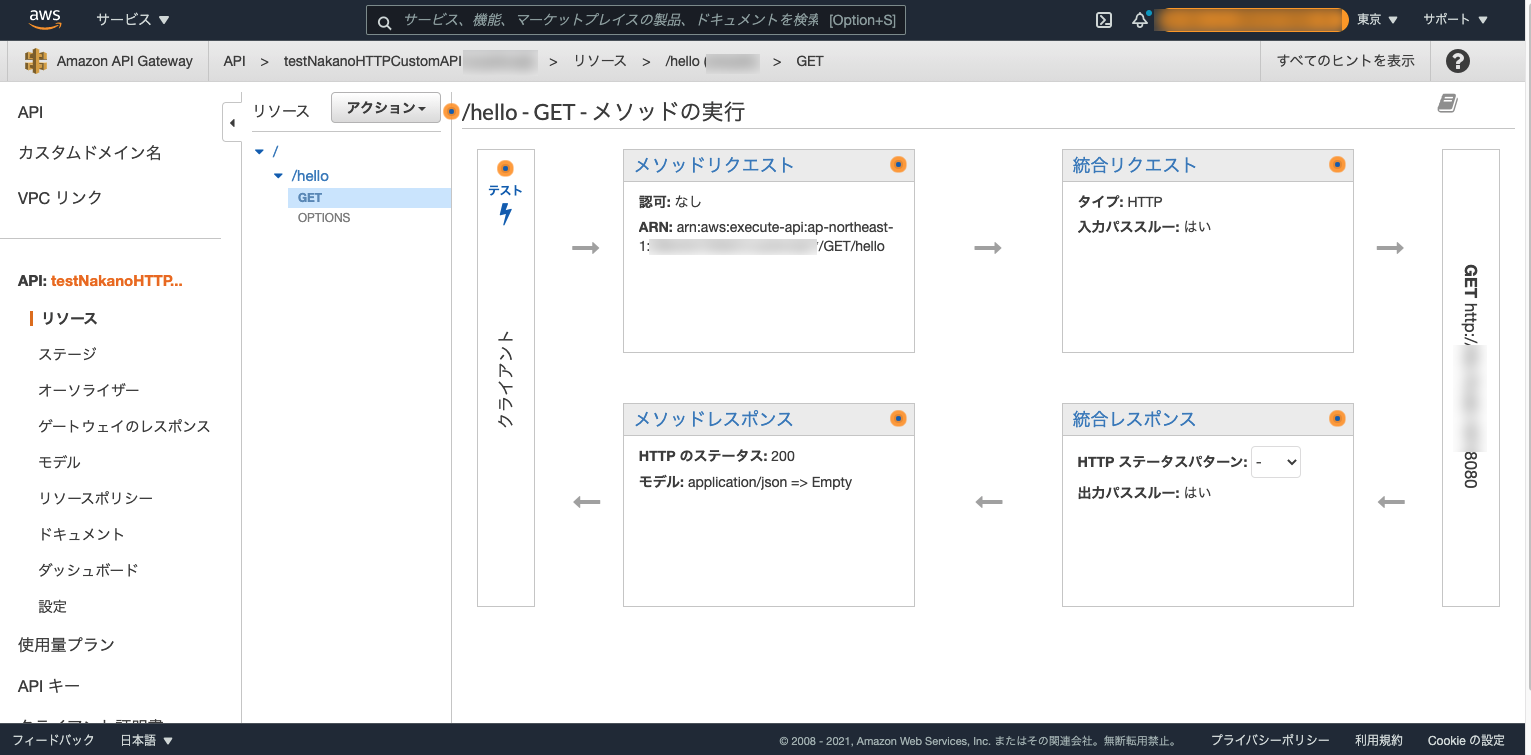Open the サポート dropdown menu
Screen dimensions: 1531x755
tap(1455, 20)
